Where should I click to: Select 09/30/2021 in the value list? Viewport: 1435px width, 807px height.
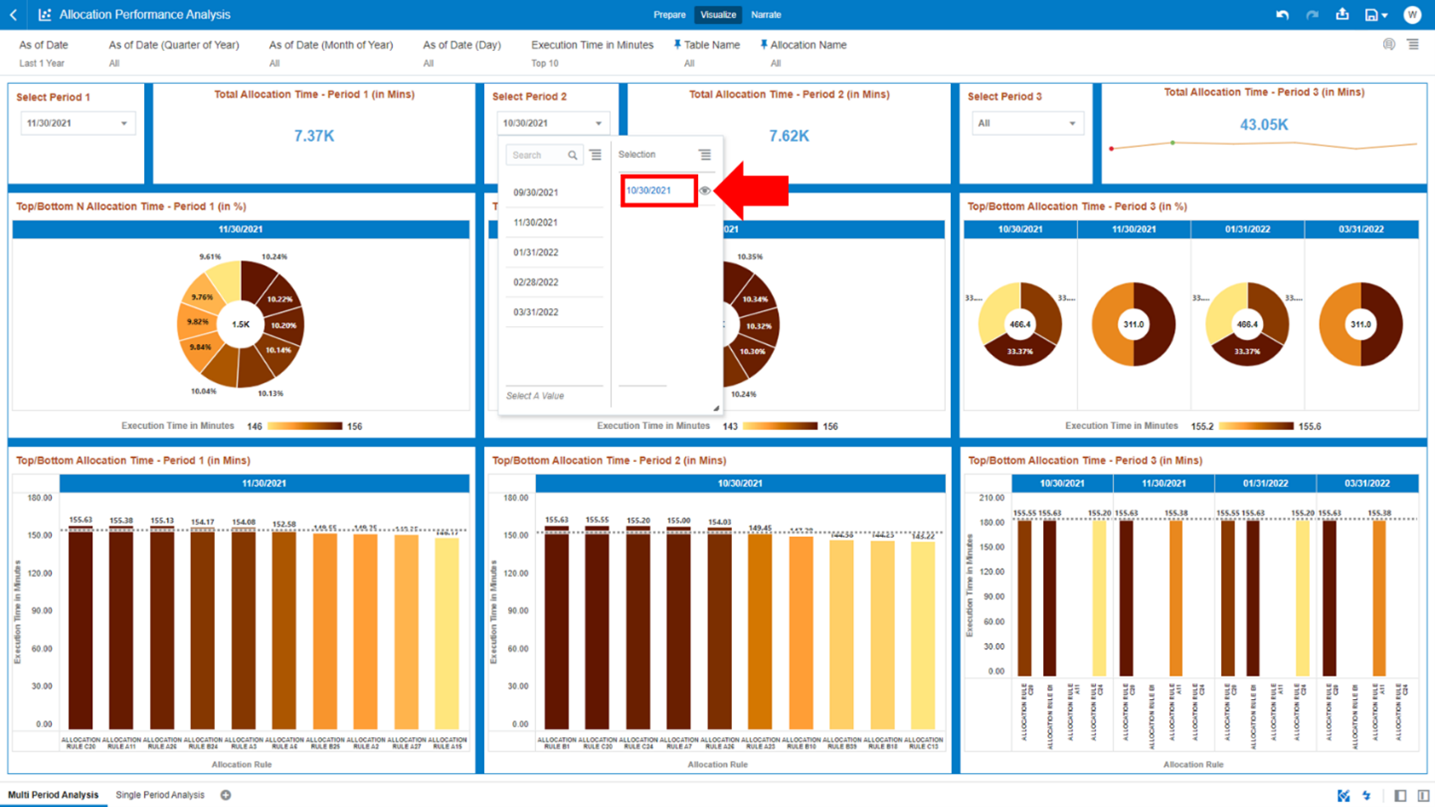coord(554,192)
